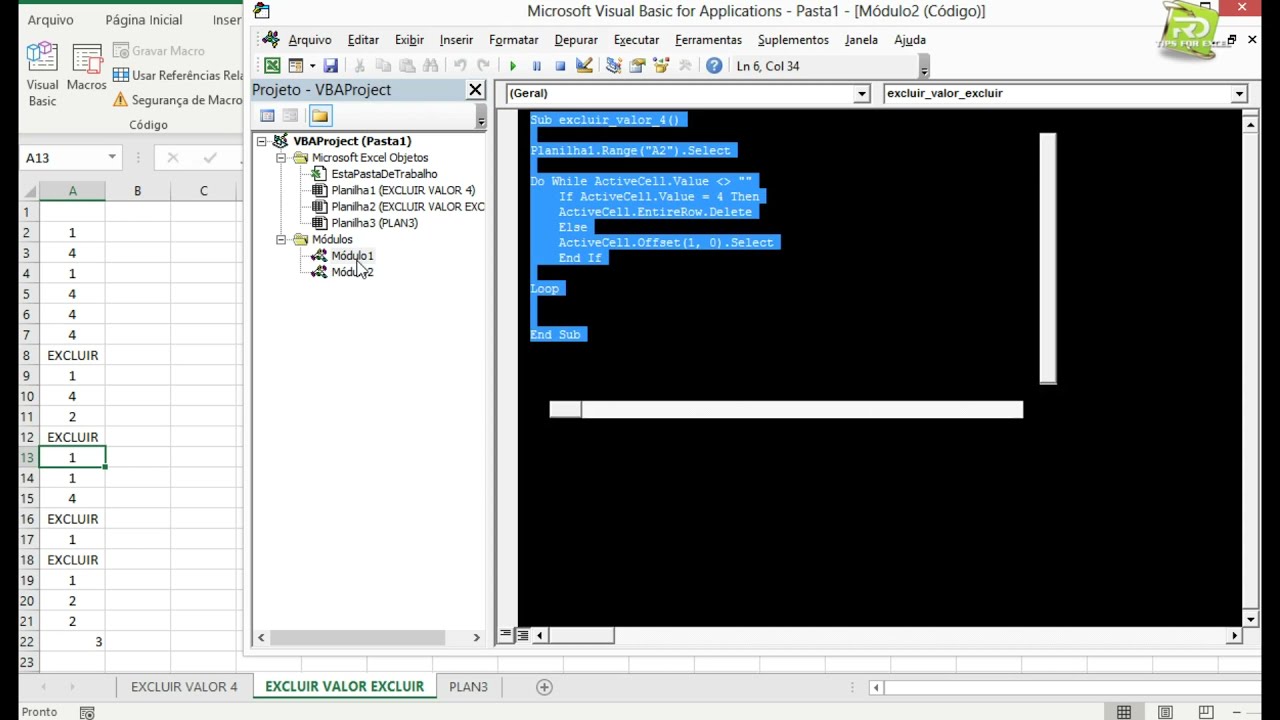Click the Toolbox toolbar icon

[685, 66]
